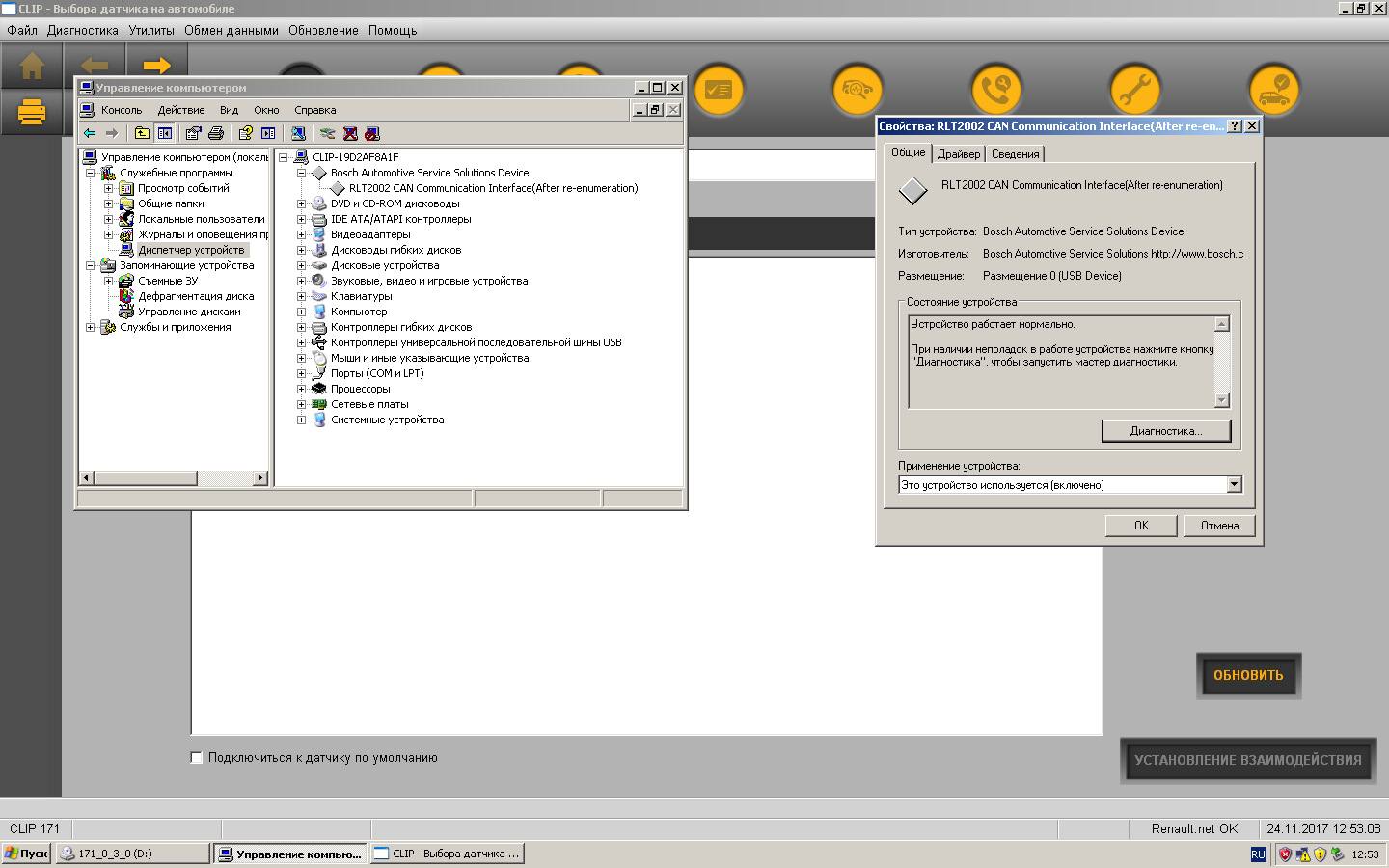Select 'Диспетчер устройств' in left tree
The height and width of the screenshot is (868, 1389).
point(191,251)
